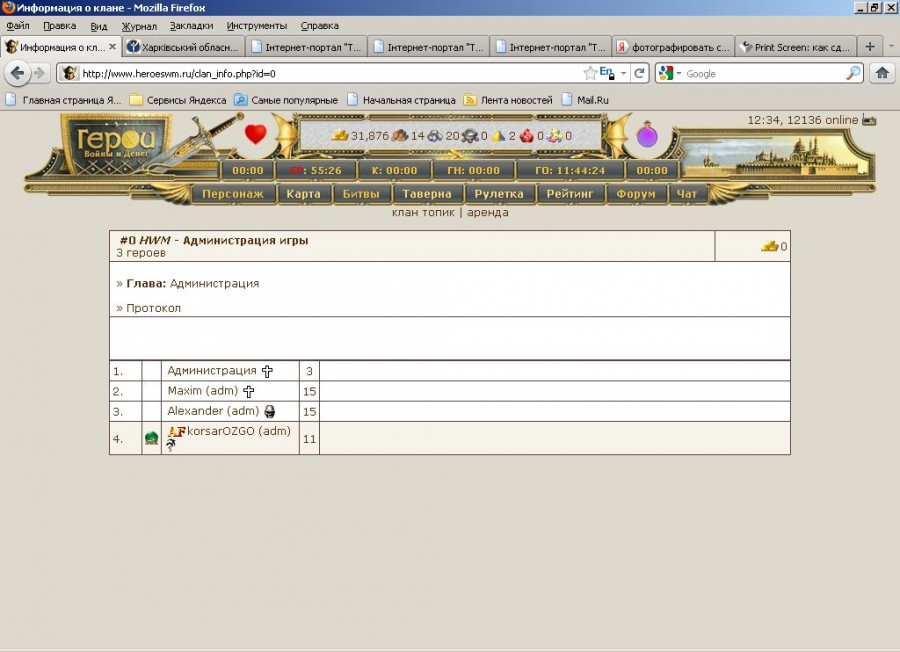
Task: Open the Google search engine dropdown
Action: pos(671,73)
